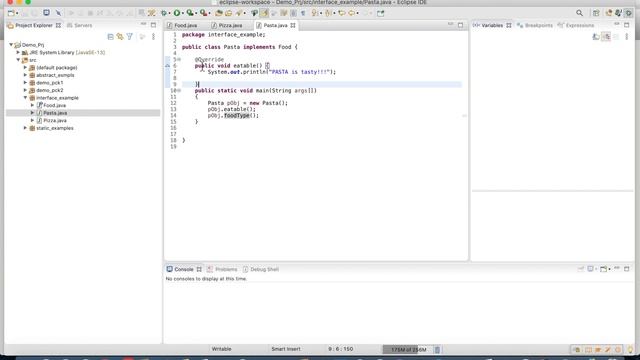Toggle Show Logical Structure in Variables view
Screen dimensions: 640x360
(x=606, y=37)
